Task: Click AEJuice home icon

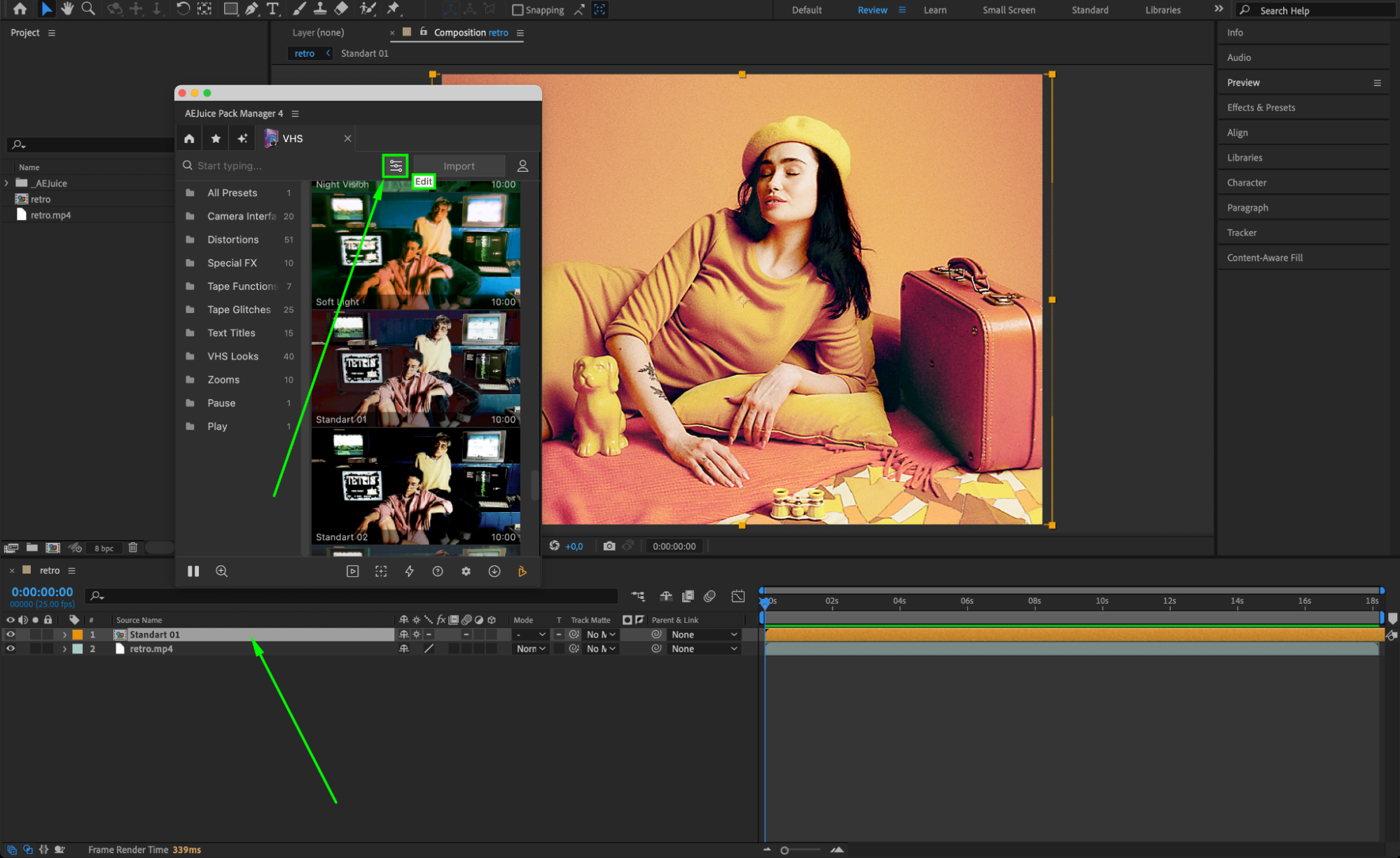Action: click(189, 139)
